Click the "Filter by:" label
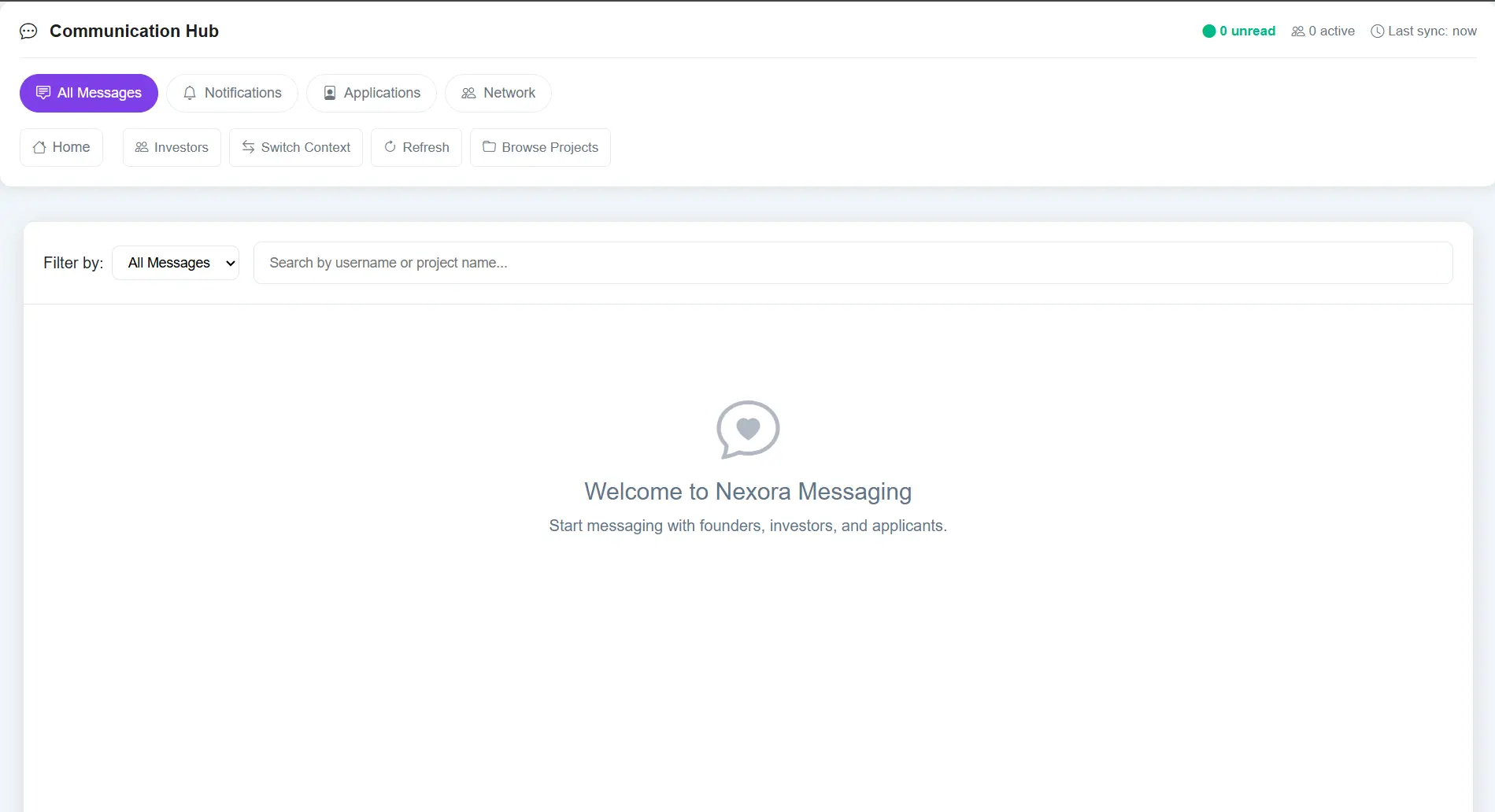 [x=73, y=263]
